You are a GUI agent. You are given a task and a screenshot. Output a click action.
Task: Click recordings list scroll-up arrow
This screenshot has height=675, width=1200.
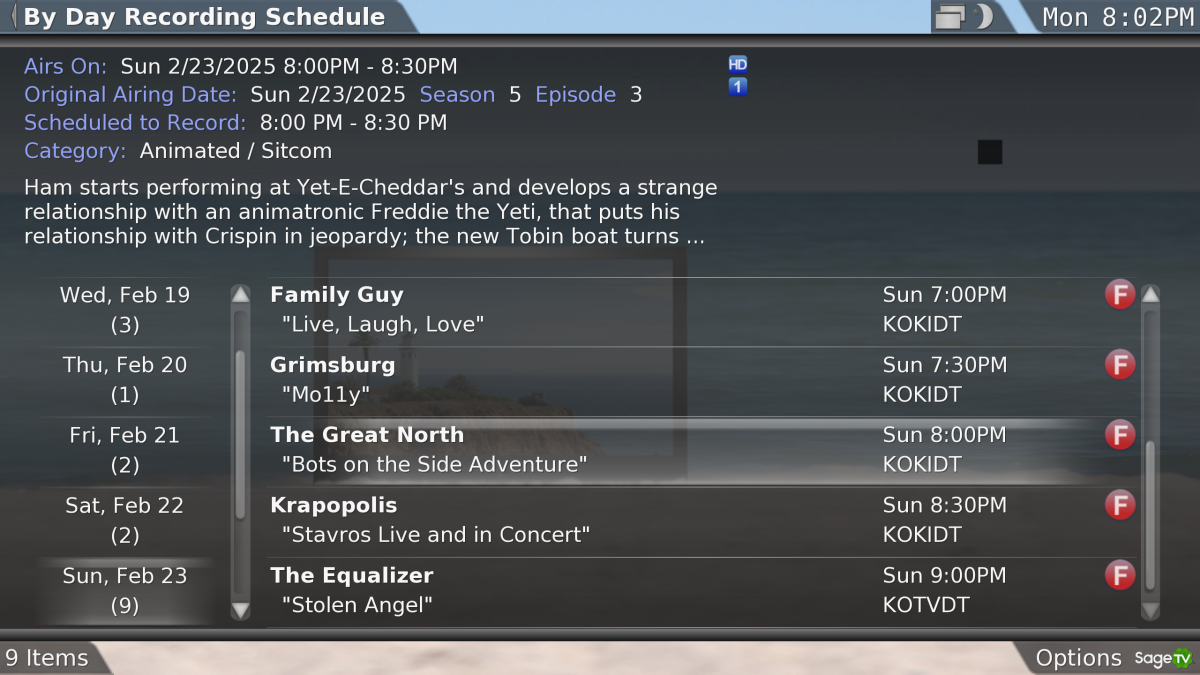pos(1150,295)
